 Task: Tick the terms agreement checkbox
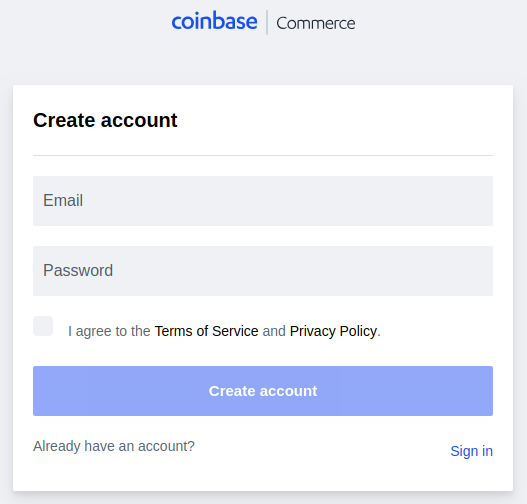(43, 326)
